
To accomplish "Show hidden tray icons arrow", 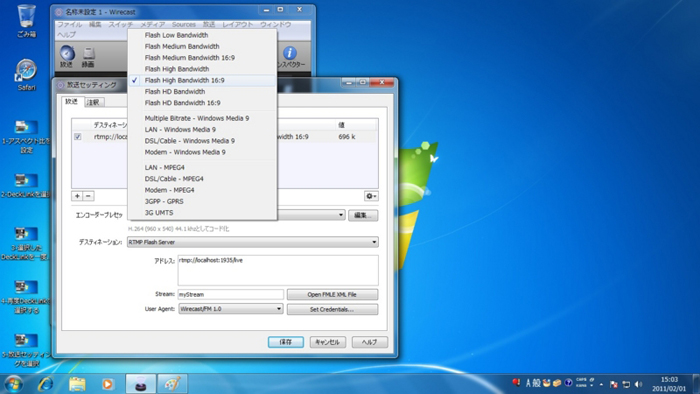I will coord(601,384).
